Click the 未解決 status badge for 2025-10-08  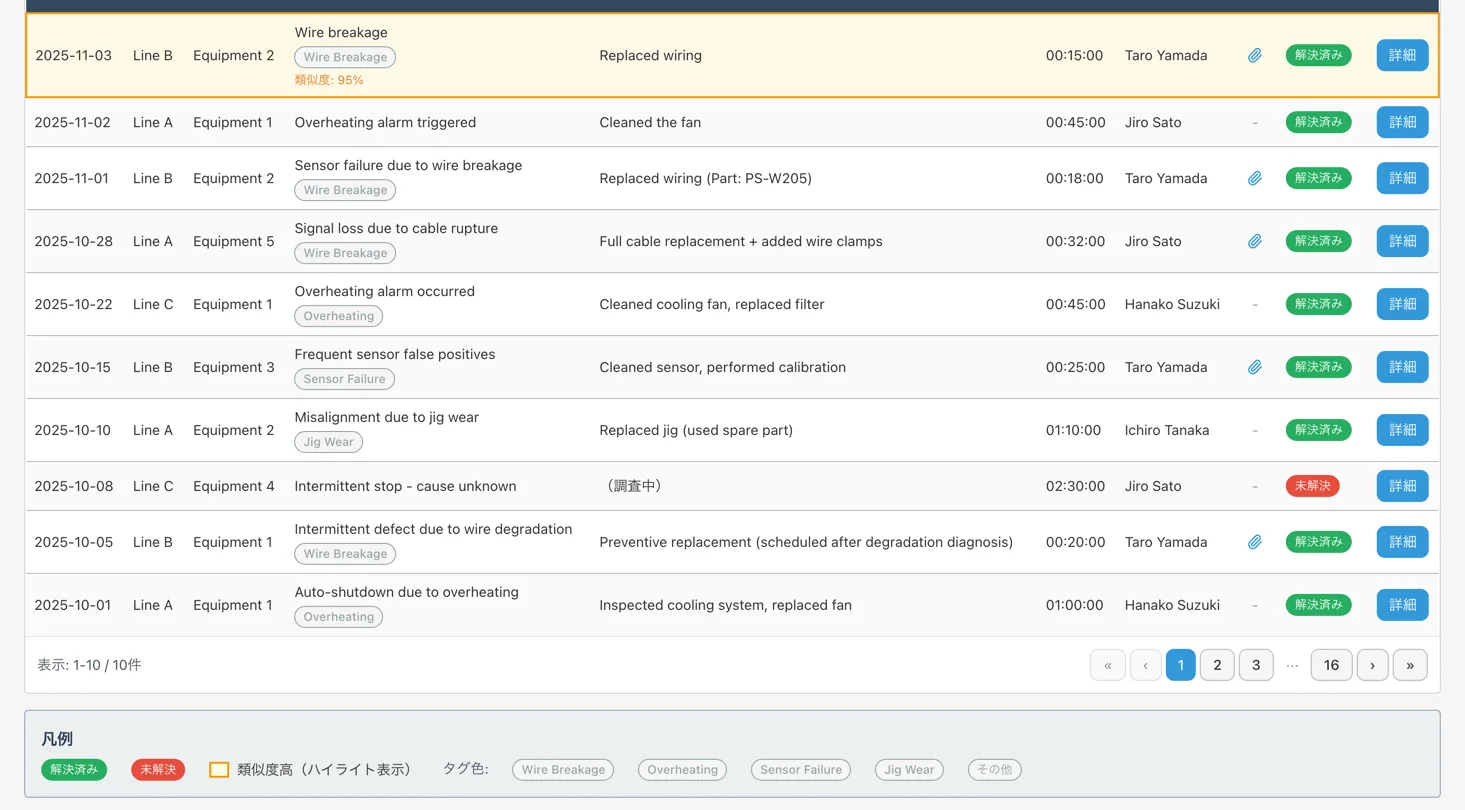[x=1312, y=486]
